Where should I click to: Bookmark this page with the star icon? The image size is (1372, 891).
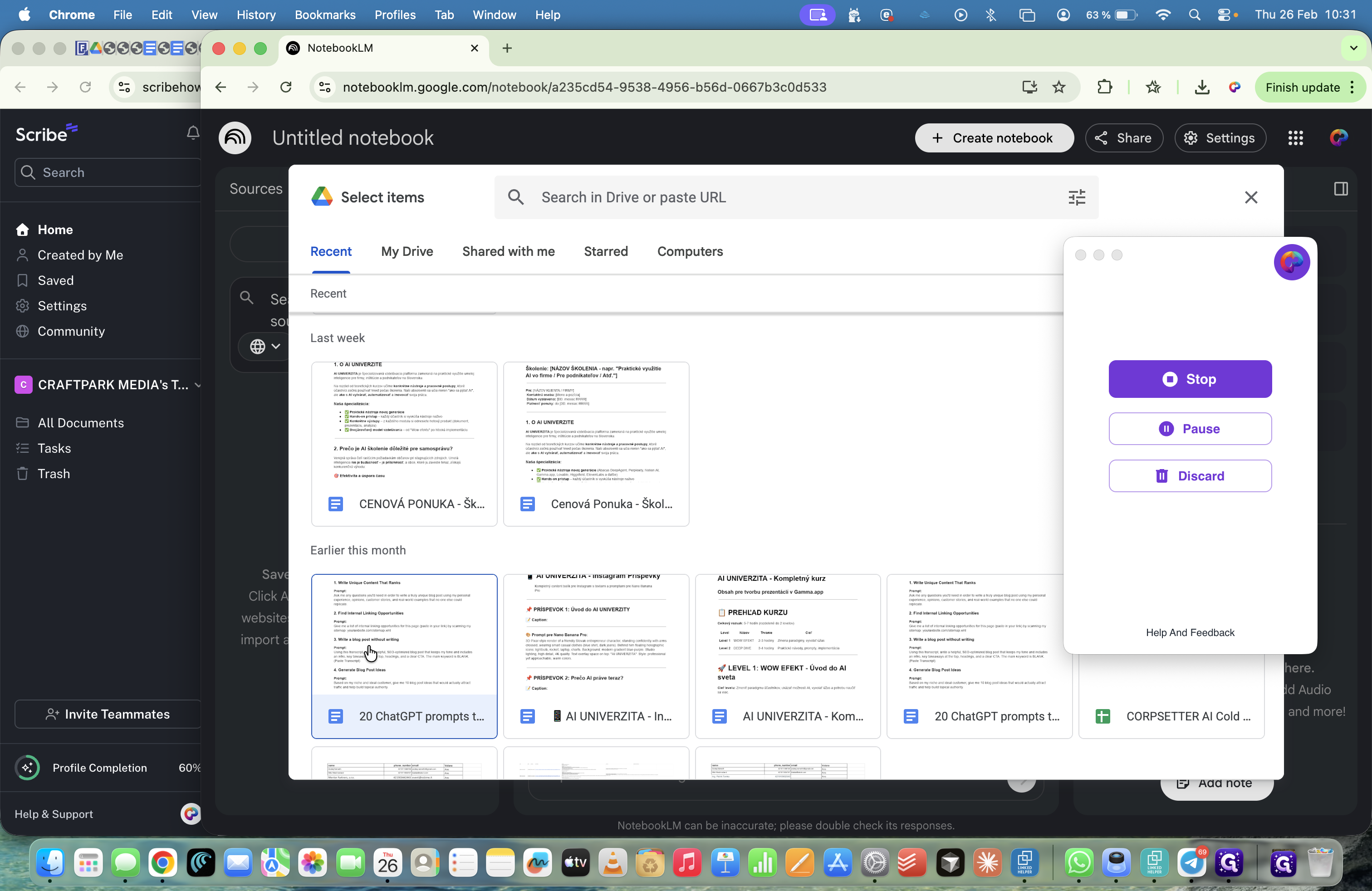(x=1058, y=87)
